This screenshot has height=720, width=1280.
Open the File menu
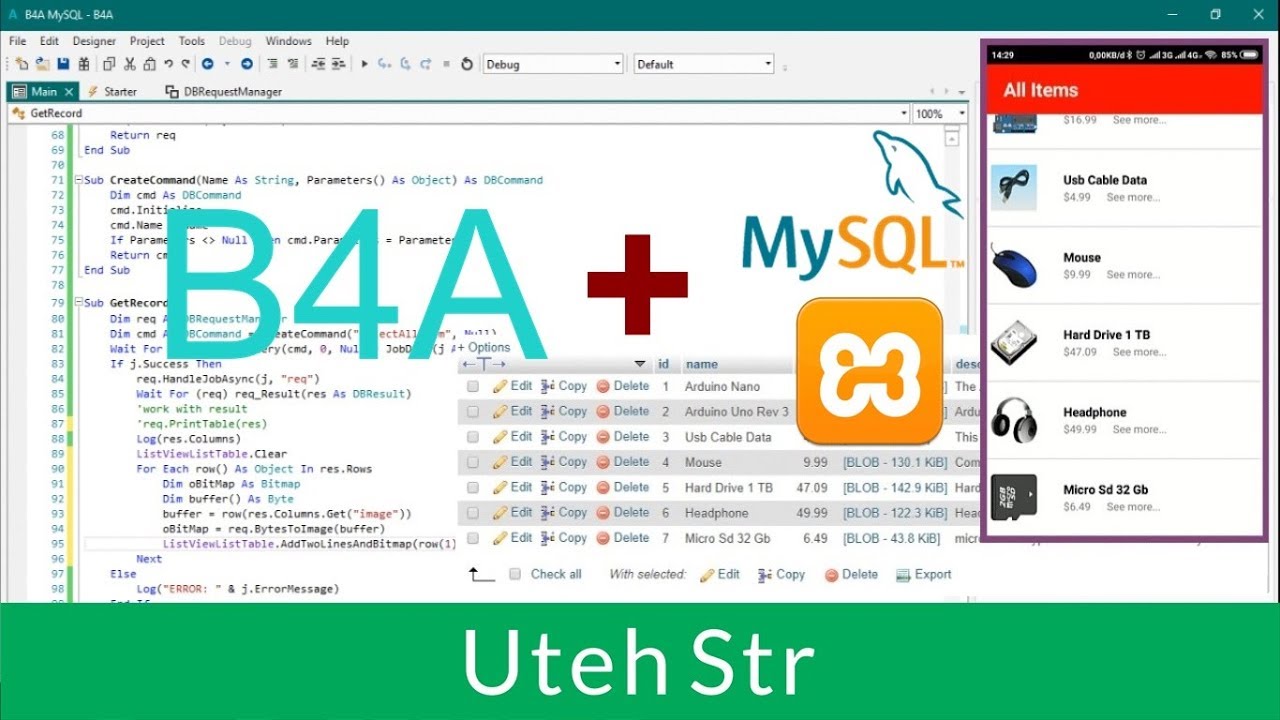coord(17,41)
